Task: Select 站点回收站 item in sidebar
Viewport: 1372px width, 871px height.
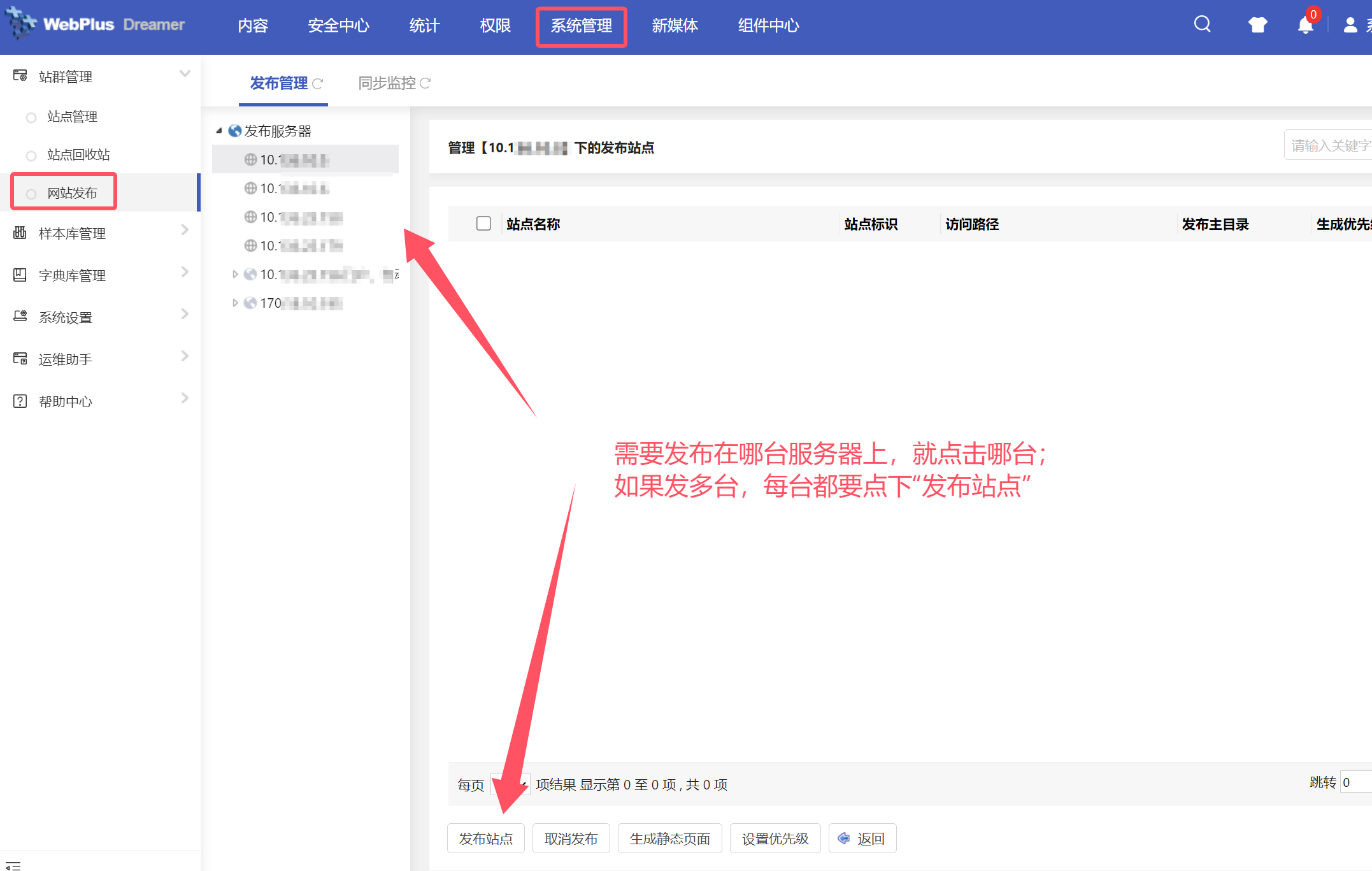Action: click(x=78, y=155)
